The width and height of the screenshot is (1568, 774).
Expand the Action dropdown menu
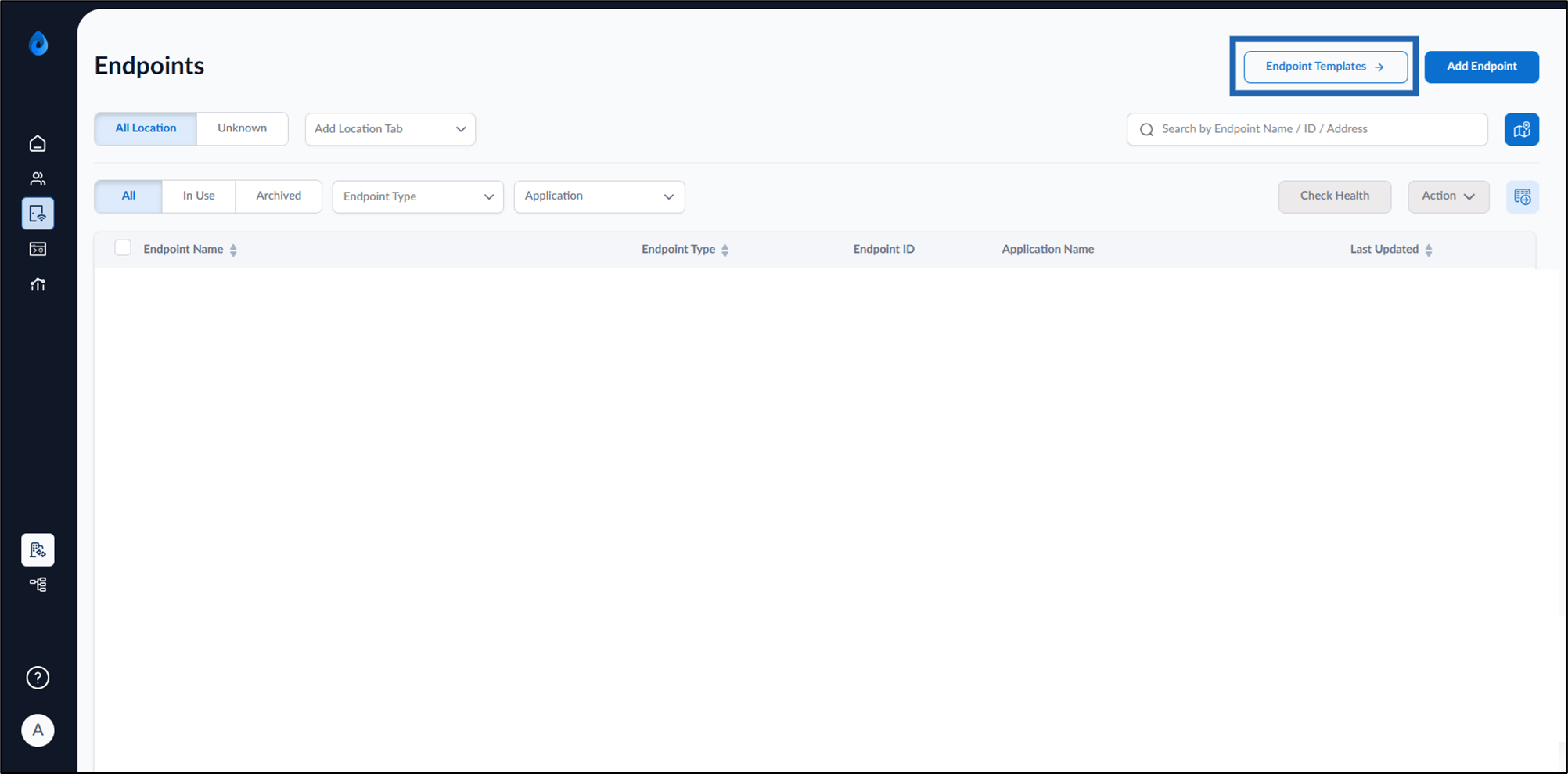(x=1448, y=196)
